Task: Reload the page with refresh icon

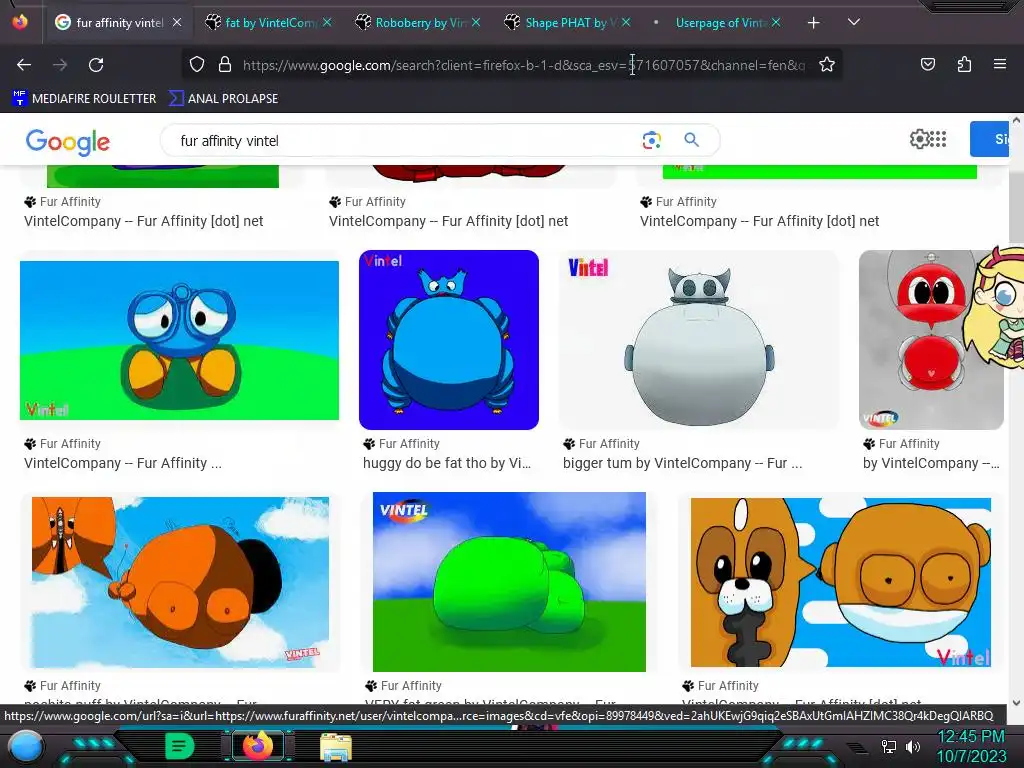Action: (x=96, y=65)
